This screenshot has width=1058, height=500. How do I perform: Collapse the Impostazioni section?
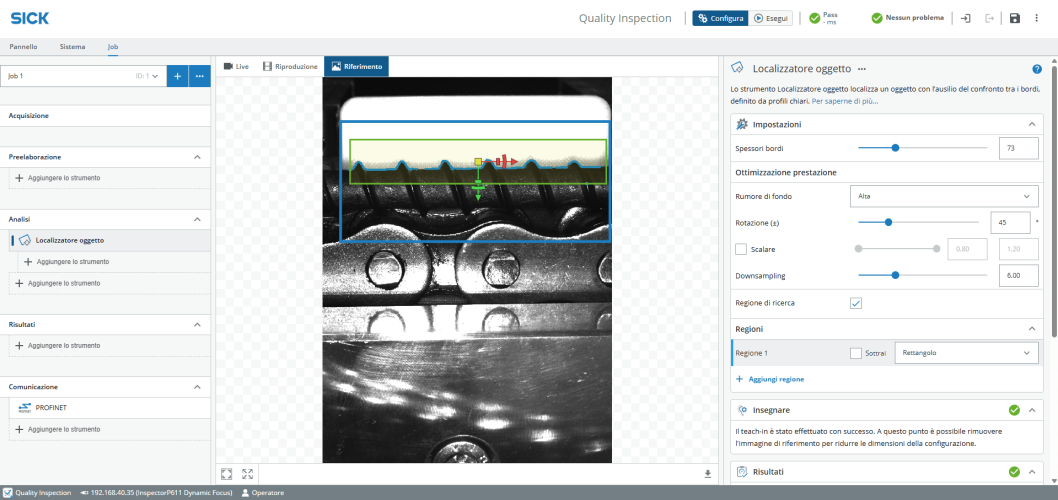[x=1031, y=124]
